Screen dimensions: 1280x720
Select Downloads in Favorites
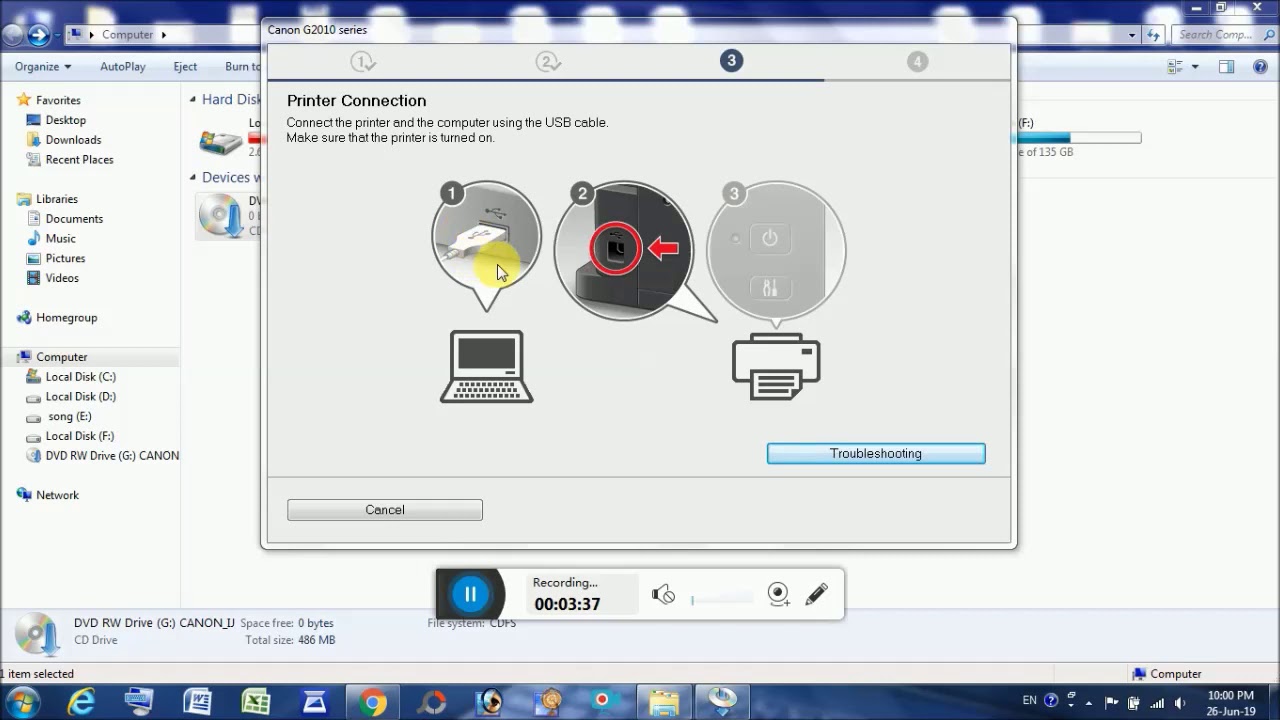73,140
